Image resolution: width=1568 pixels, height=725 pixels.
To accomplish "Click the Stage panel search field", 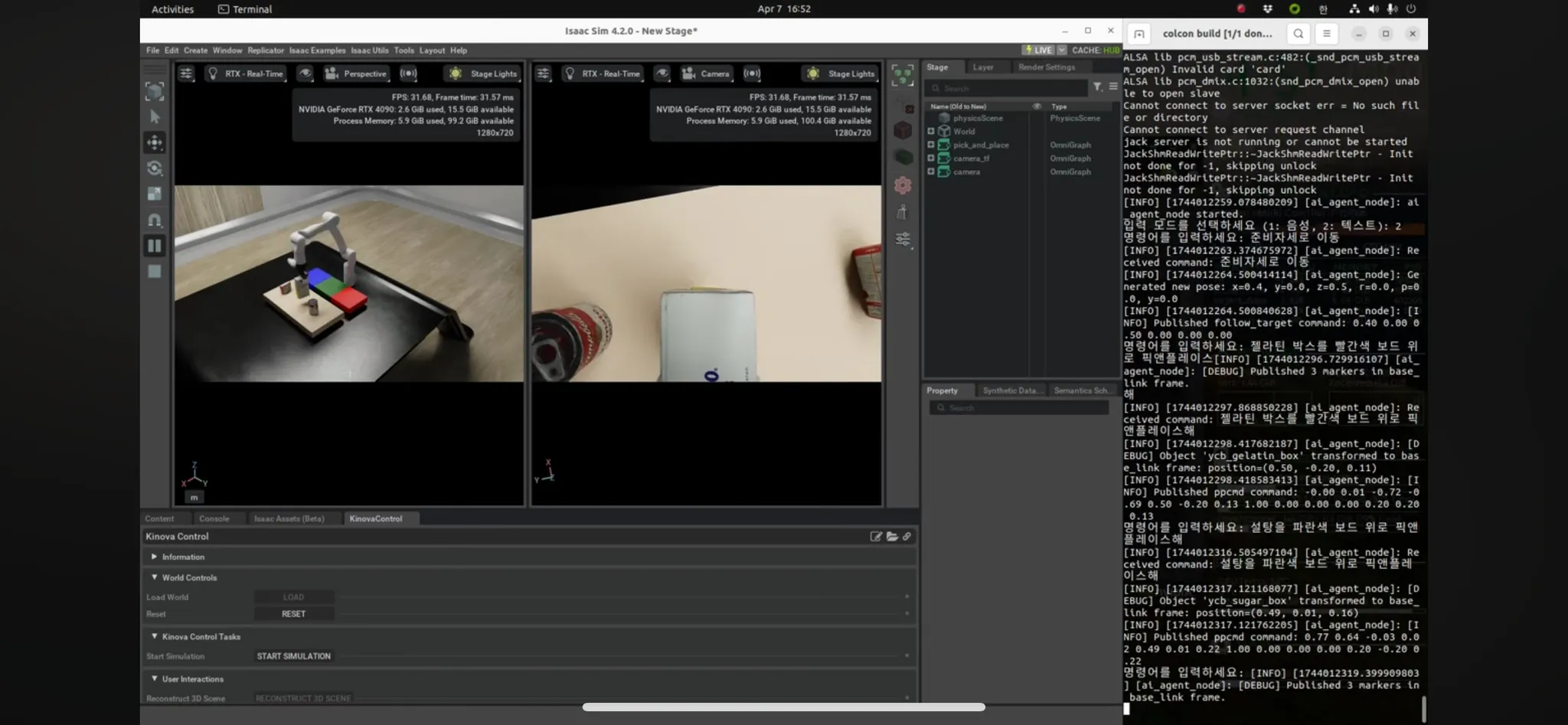I will click(x=1008, y=88).
